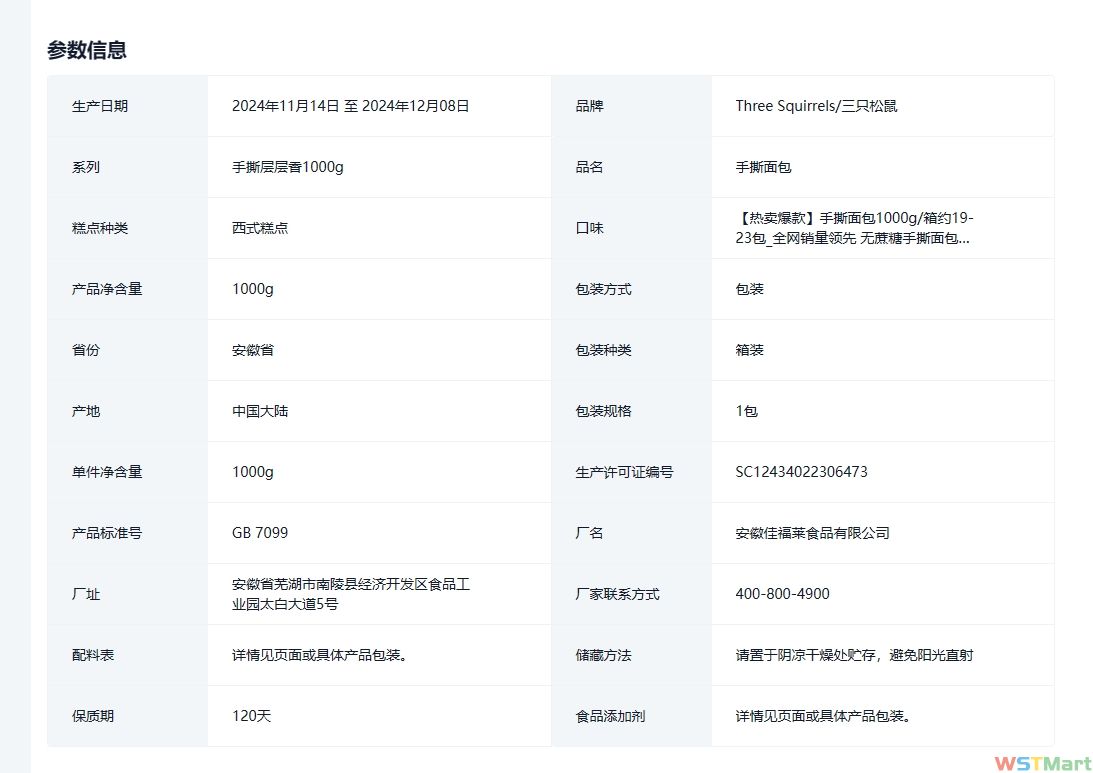Click the storage method instructions text
1093x773 pixels.
click(854, 655)
